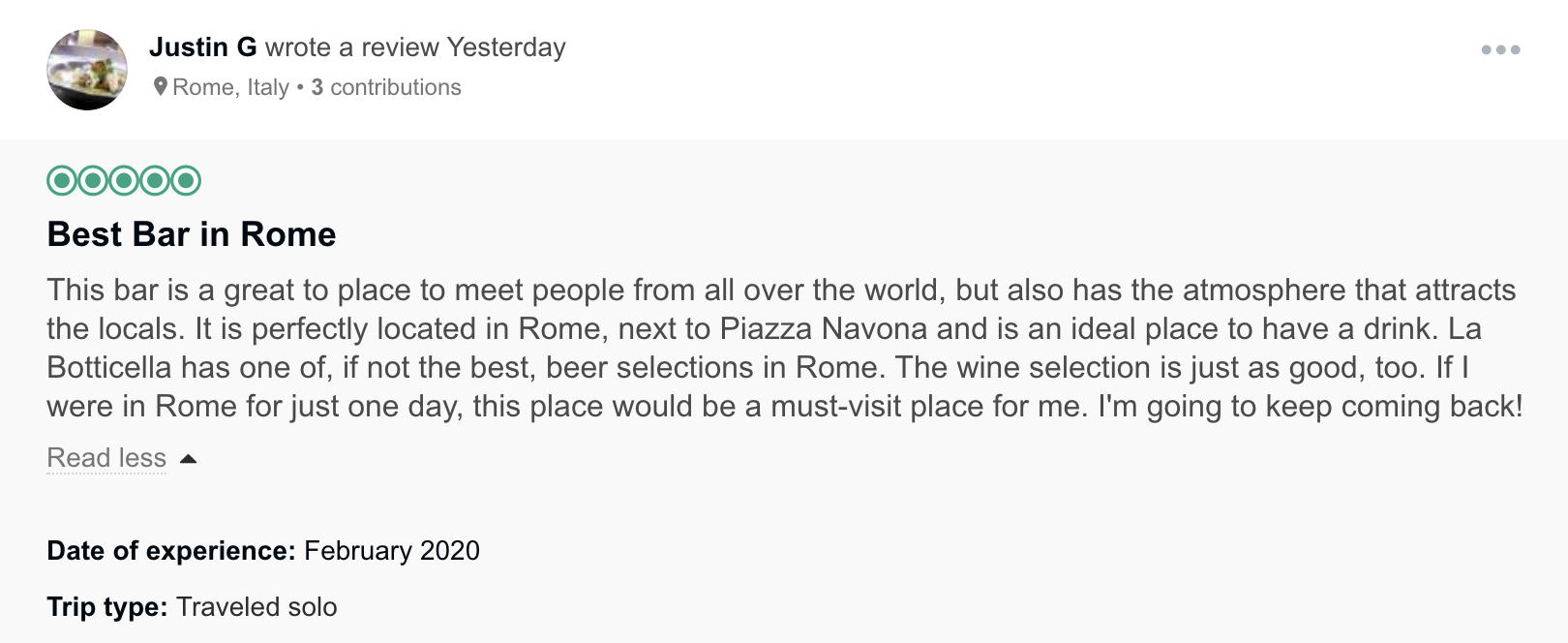The width and height of the screenshot is (1568, 643).
Task: Click the third green rating bubble
Action: [124, 181]
